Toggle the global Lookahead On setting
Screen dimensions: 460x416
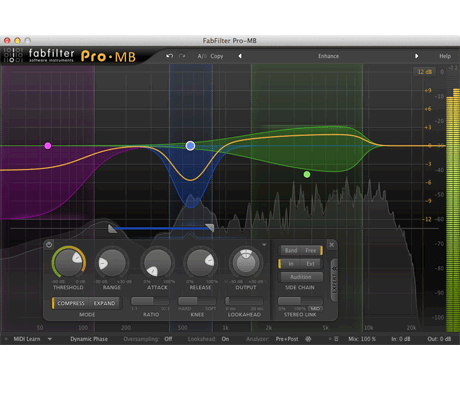225,339
